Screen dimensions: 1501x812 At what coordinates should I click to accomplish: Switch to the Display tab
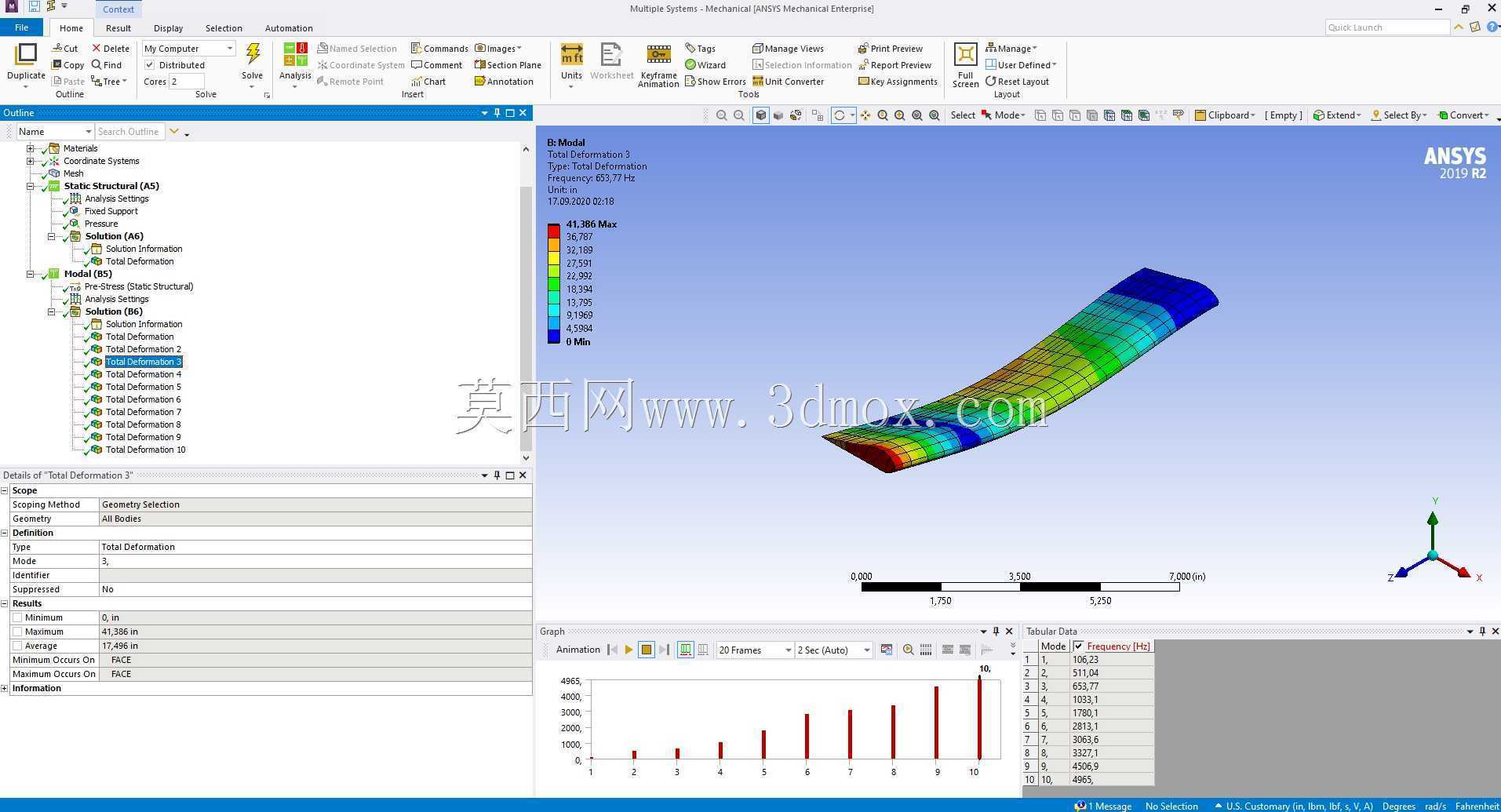168,28
